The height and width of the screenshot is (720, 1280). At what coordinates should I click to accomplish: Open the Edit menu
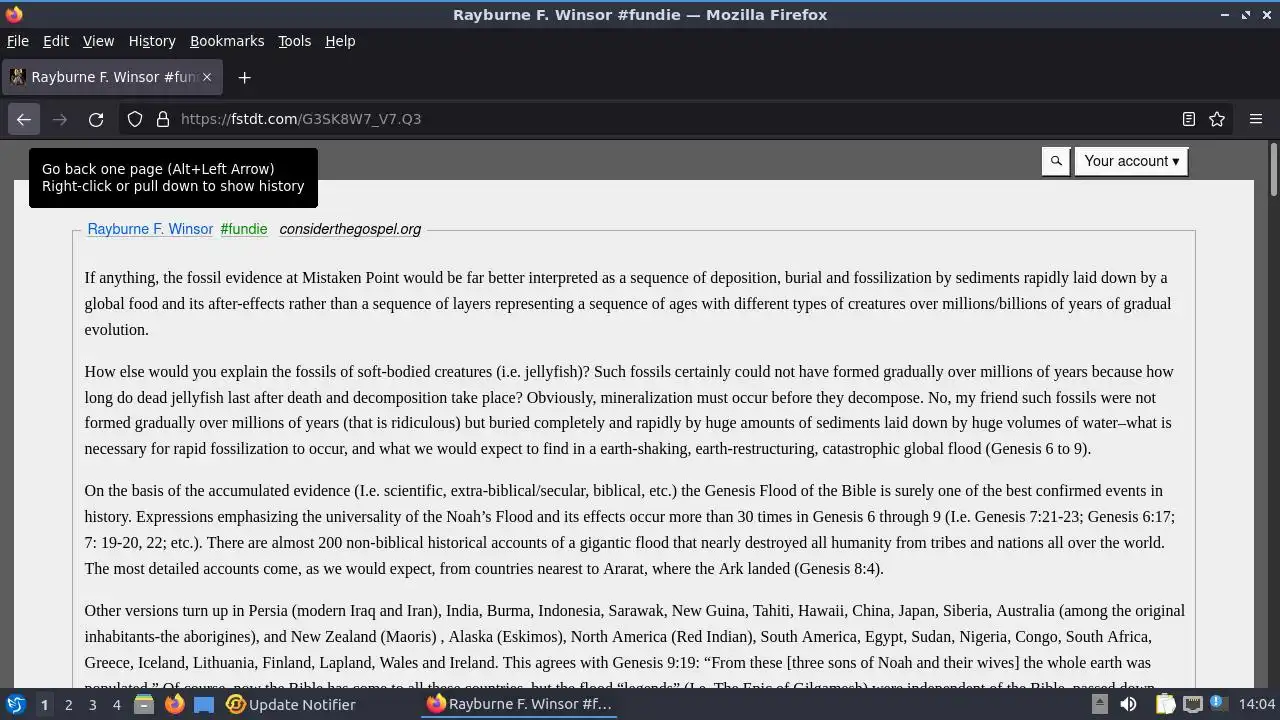56,41
